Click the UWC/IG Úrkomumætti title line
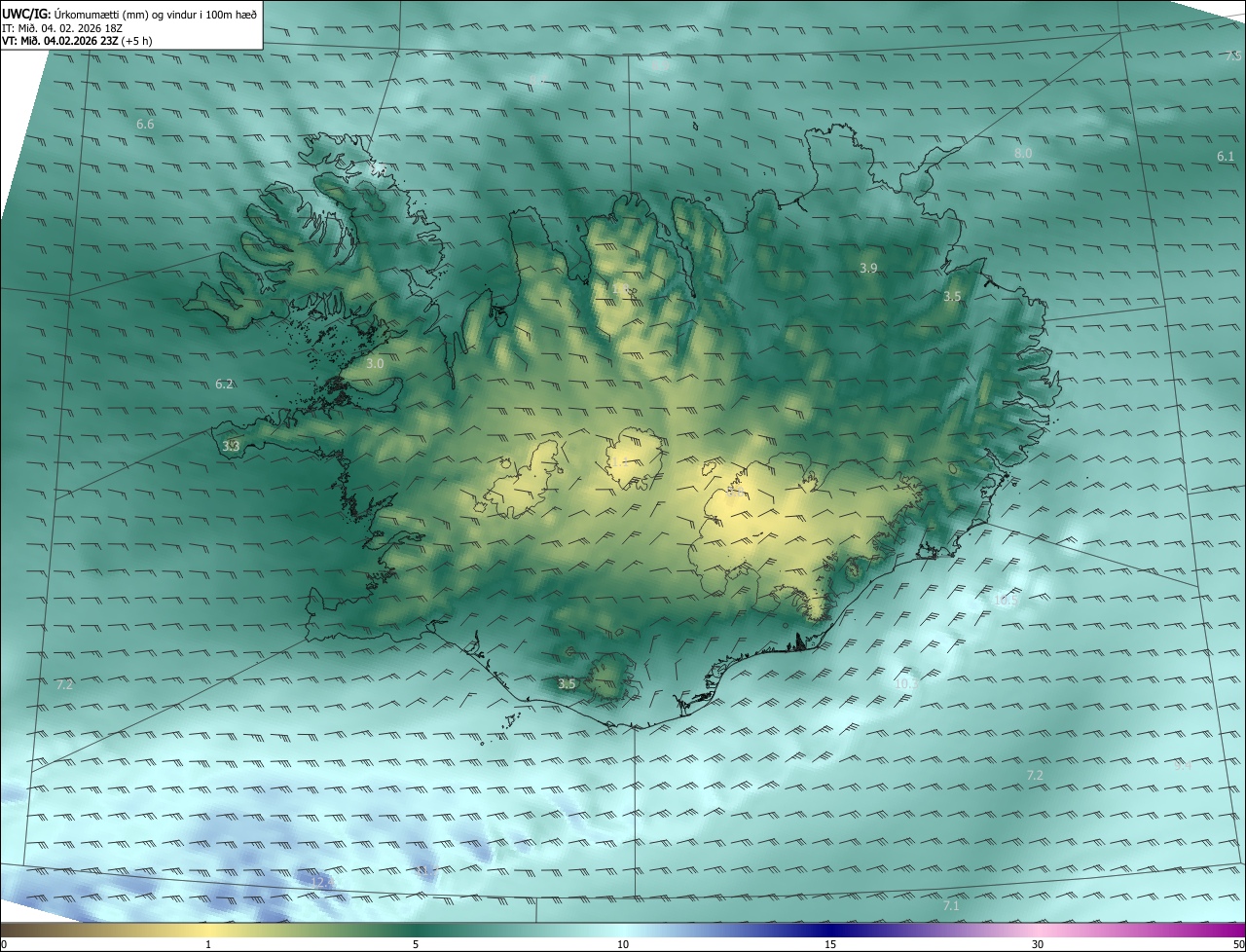 click(x=129, y=13)
